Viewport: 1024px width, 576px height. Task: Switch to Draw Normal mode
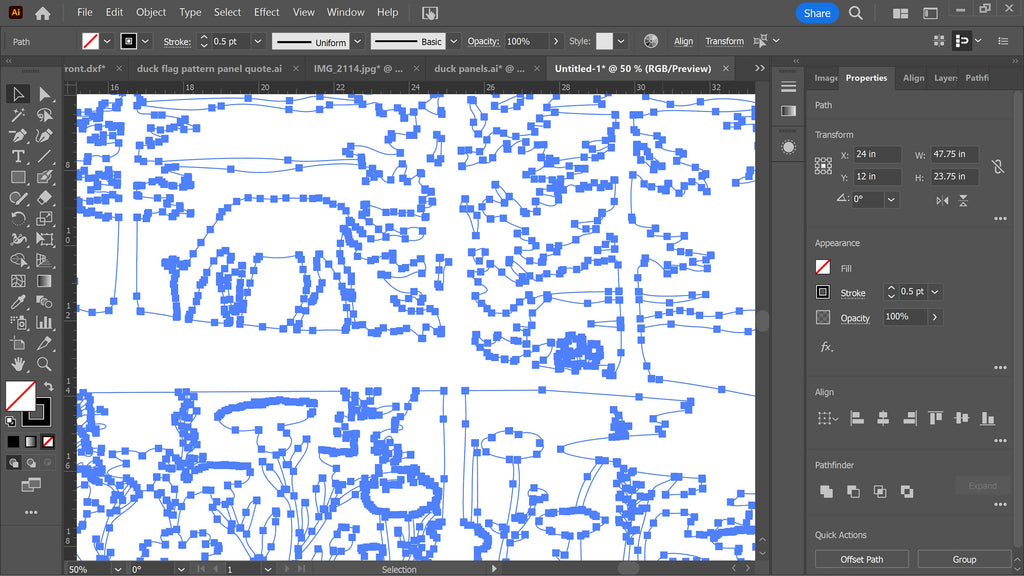[14, 463]
